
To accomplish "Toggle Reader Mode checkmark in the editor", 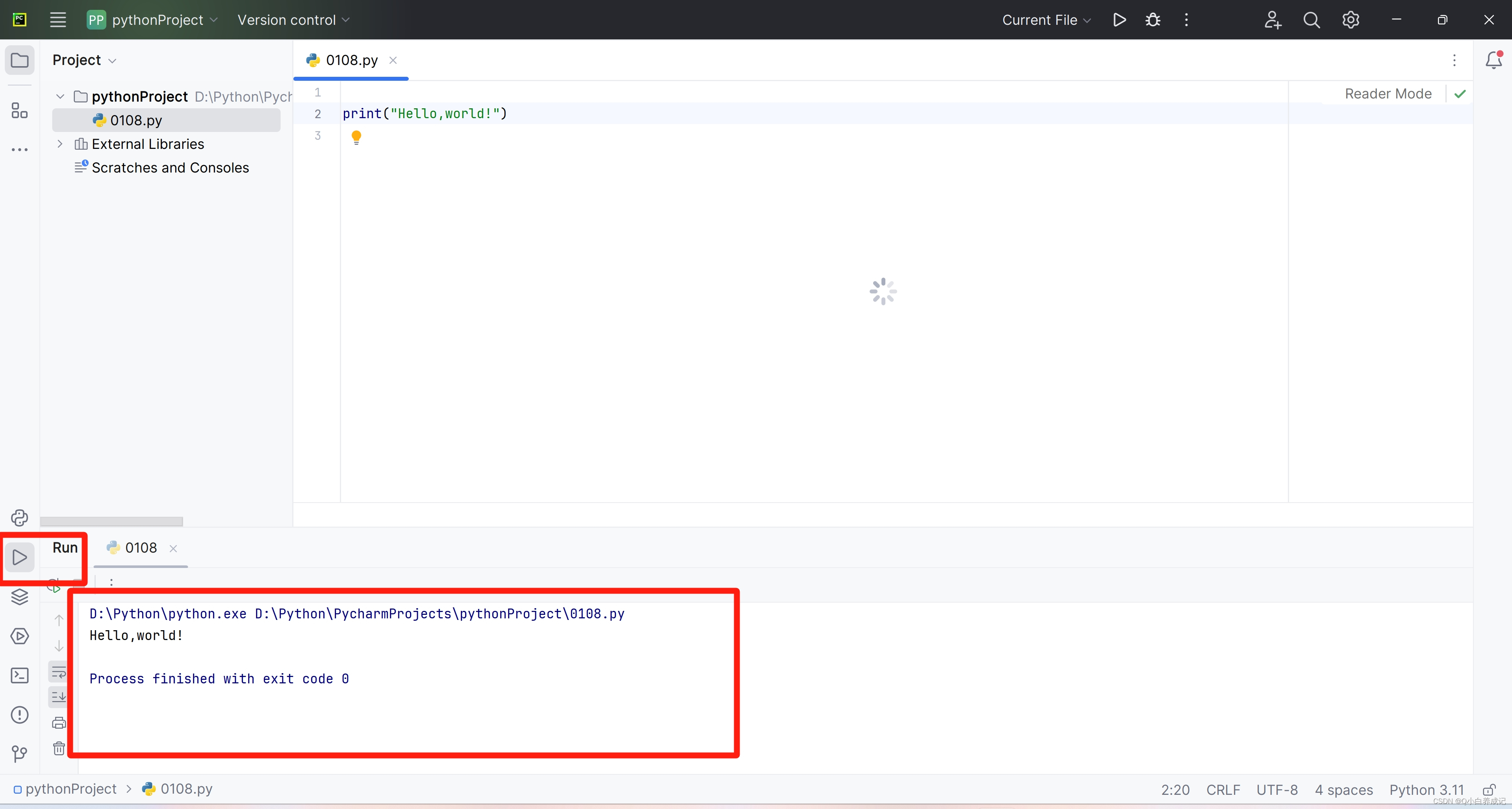I will point(1460,93).
